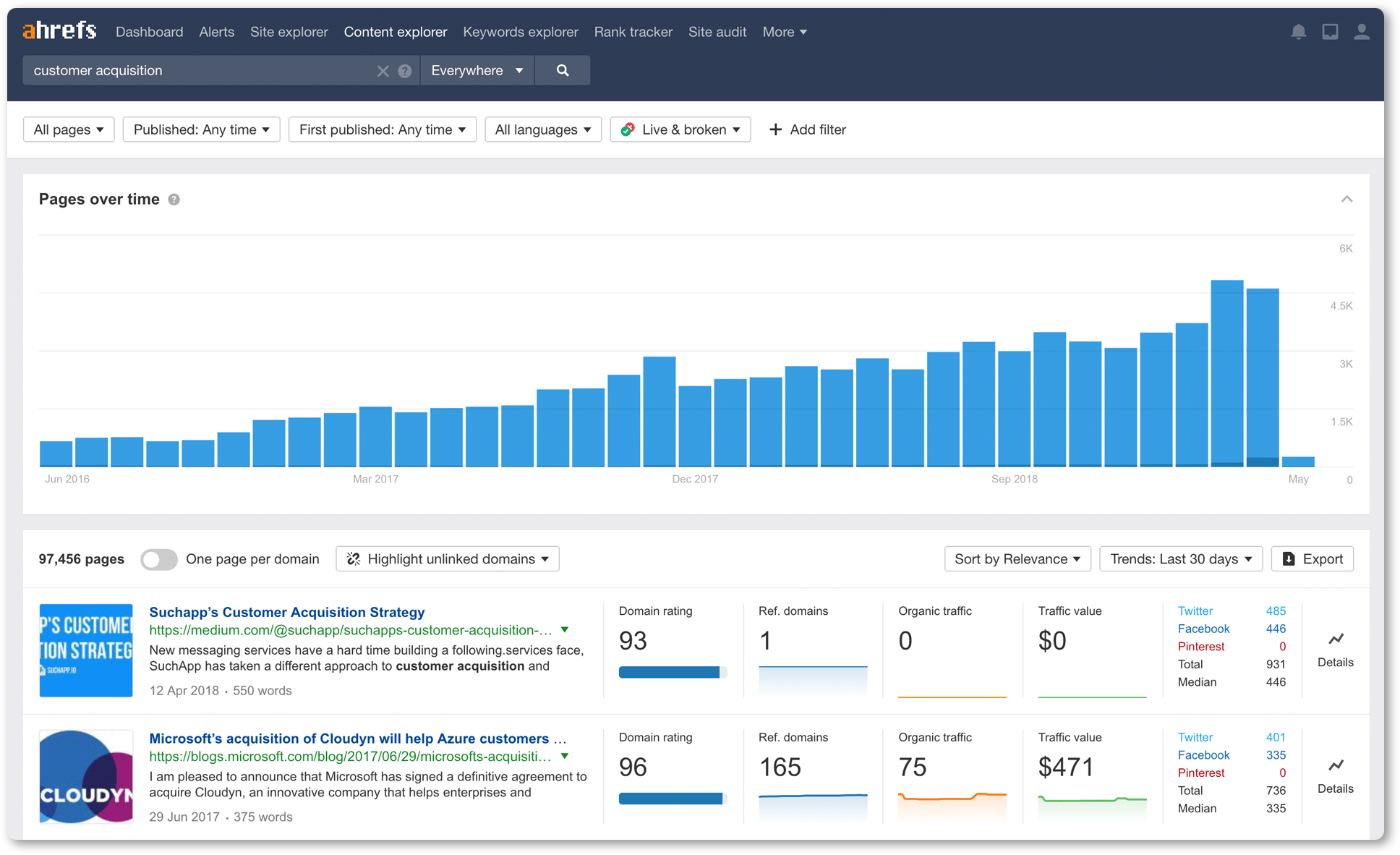The image size is (1400, 855).
Task: Click the search help question mark
Action: tap(405, 71)
